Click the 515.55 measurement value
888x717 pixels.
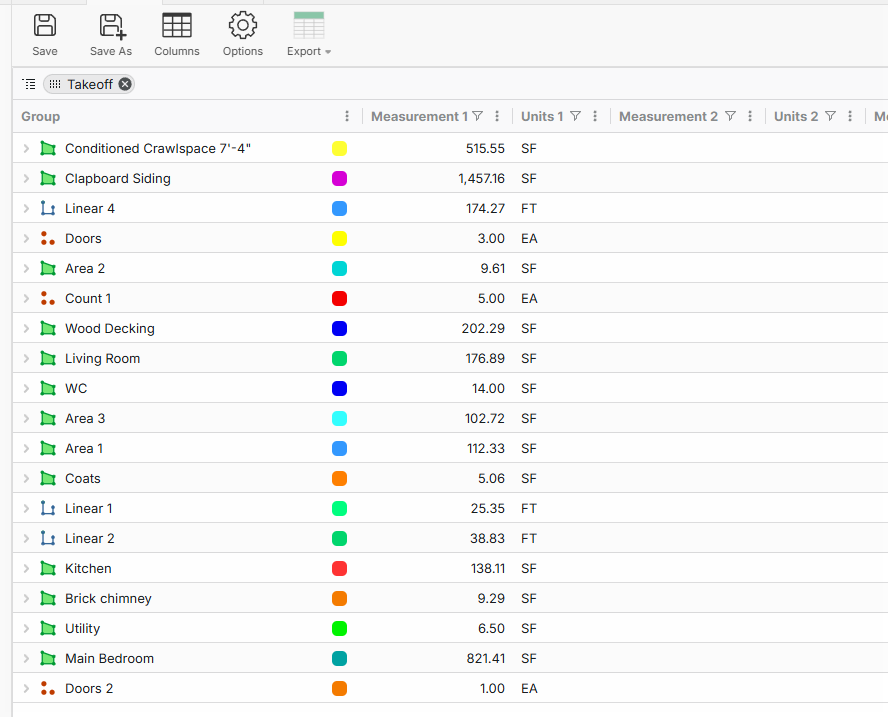click(x=485, y=148)
